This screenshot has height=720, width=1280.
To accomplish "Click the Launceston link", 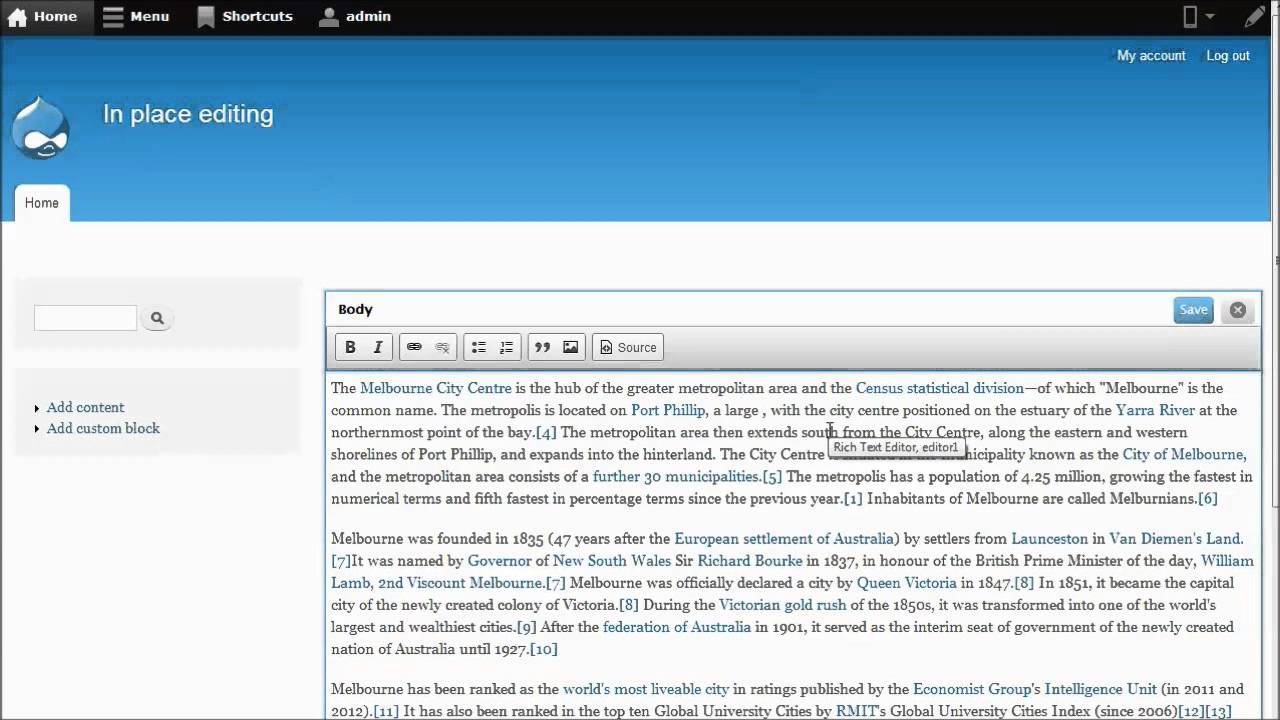I will (1049, 538).
